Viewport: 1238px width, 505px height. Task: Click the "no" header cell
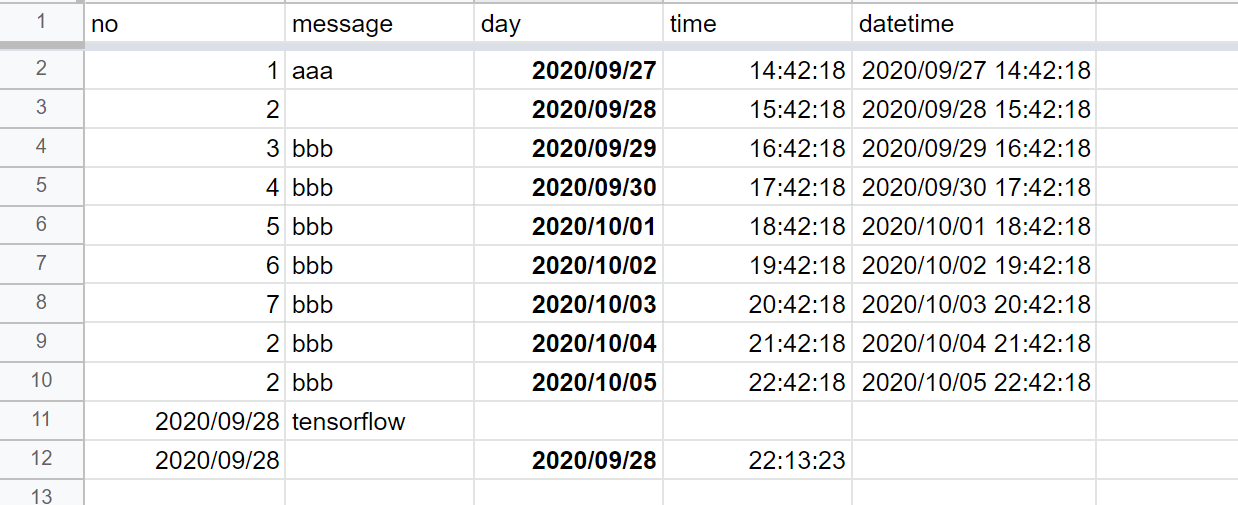(x=184, y=24)
